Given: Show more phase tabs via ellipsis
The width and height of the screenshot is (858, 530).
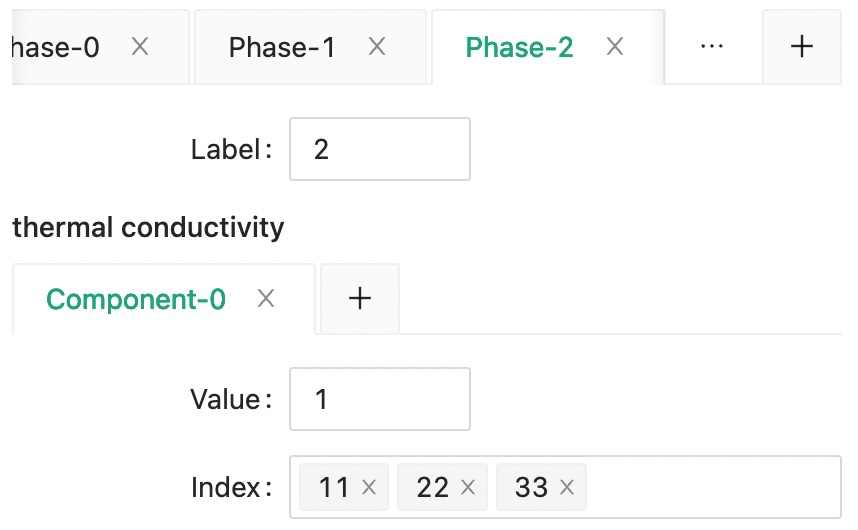Looking at the screenshot, I should pos(712,46).
